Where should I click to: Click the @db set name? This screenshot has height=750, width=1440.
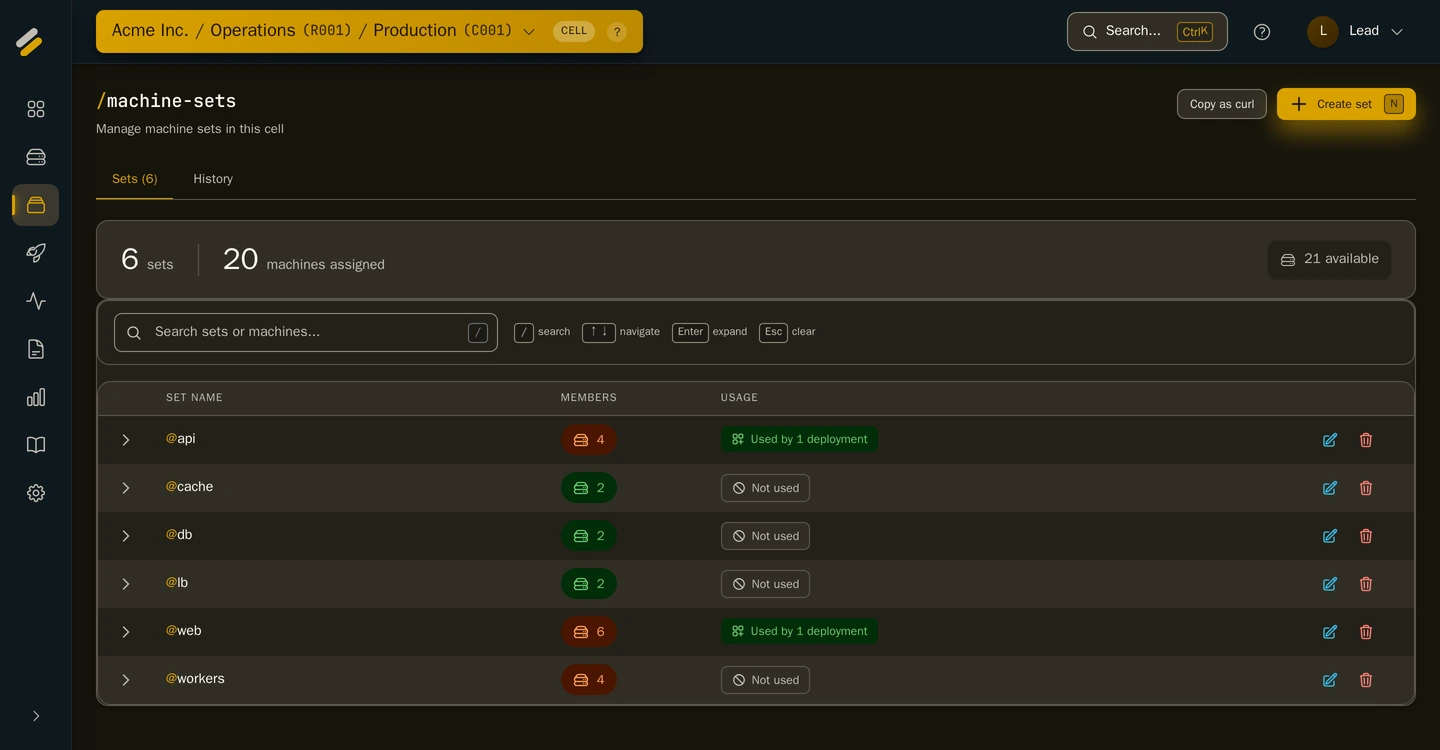tap(179, 535)
